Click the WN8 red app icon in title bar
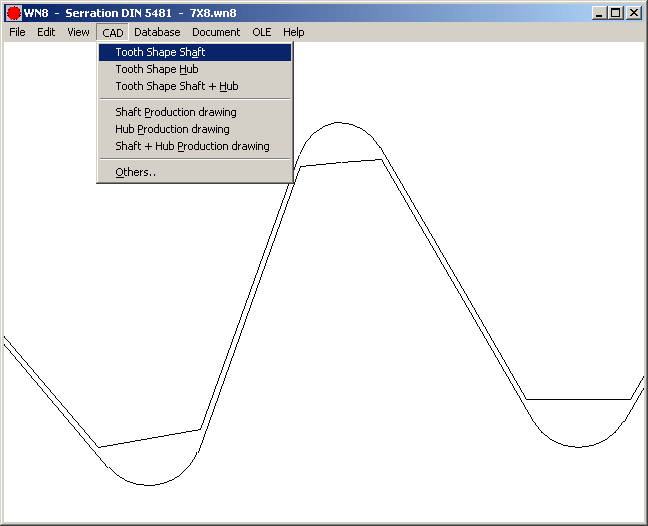This screenshot has height=526, width=648. [x=14, y=13]
